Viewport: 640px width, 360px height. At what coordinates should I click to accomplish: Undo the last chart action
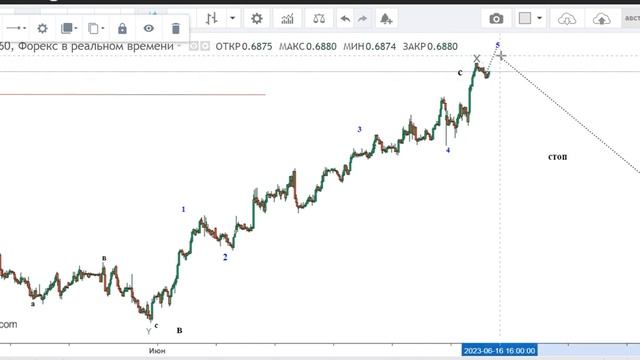coord(345,19)
